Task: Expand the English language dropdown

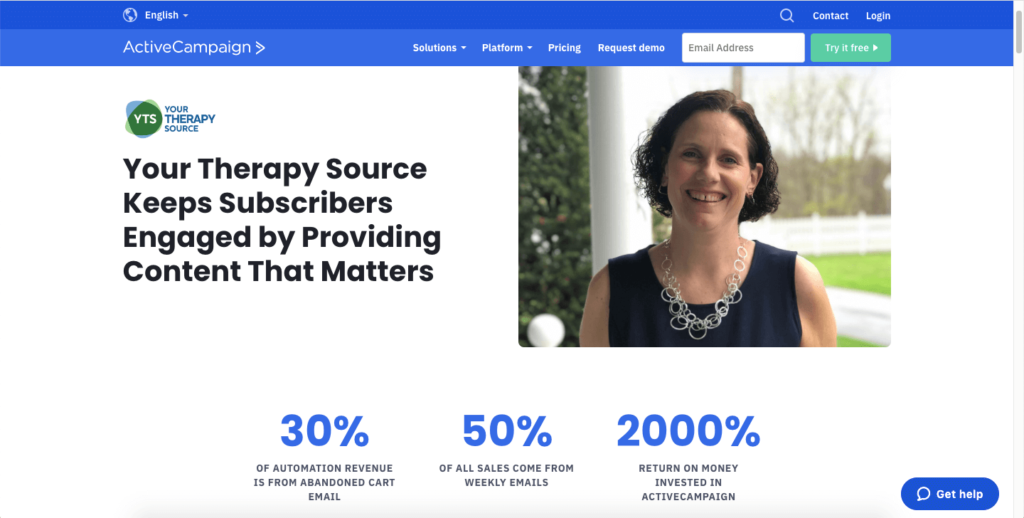Action: (167, 15)
